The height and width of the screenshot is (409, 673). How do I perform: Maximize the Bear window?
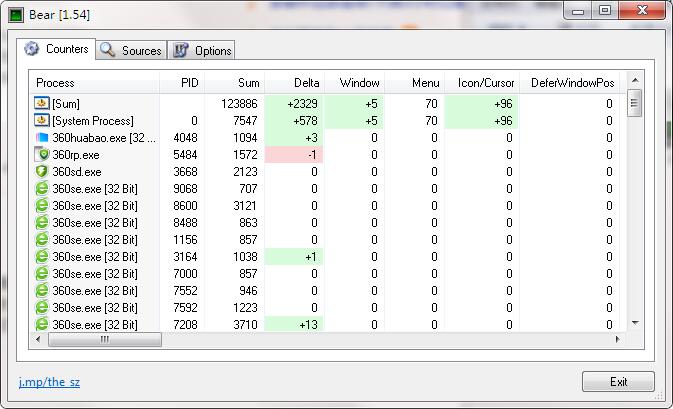coord(605,10)
